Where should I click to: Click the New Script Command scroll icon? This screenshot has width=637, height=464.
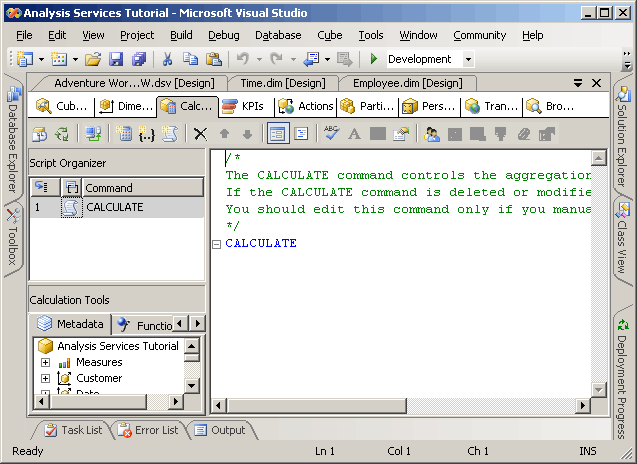170,134
